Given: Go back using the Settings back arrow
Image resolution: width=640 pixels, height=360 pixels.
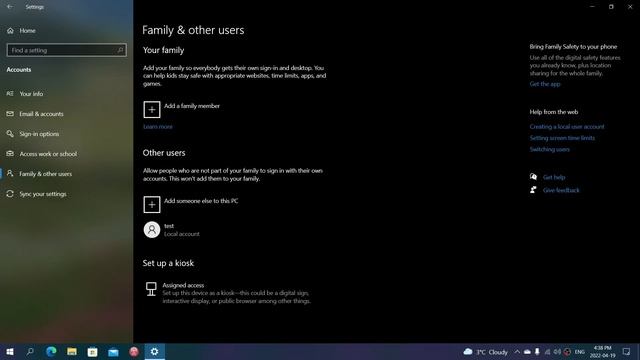Looking at the screenshot, I should 9,7.
